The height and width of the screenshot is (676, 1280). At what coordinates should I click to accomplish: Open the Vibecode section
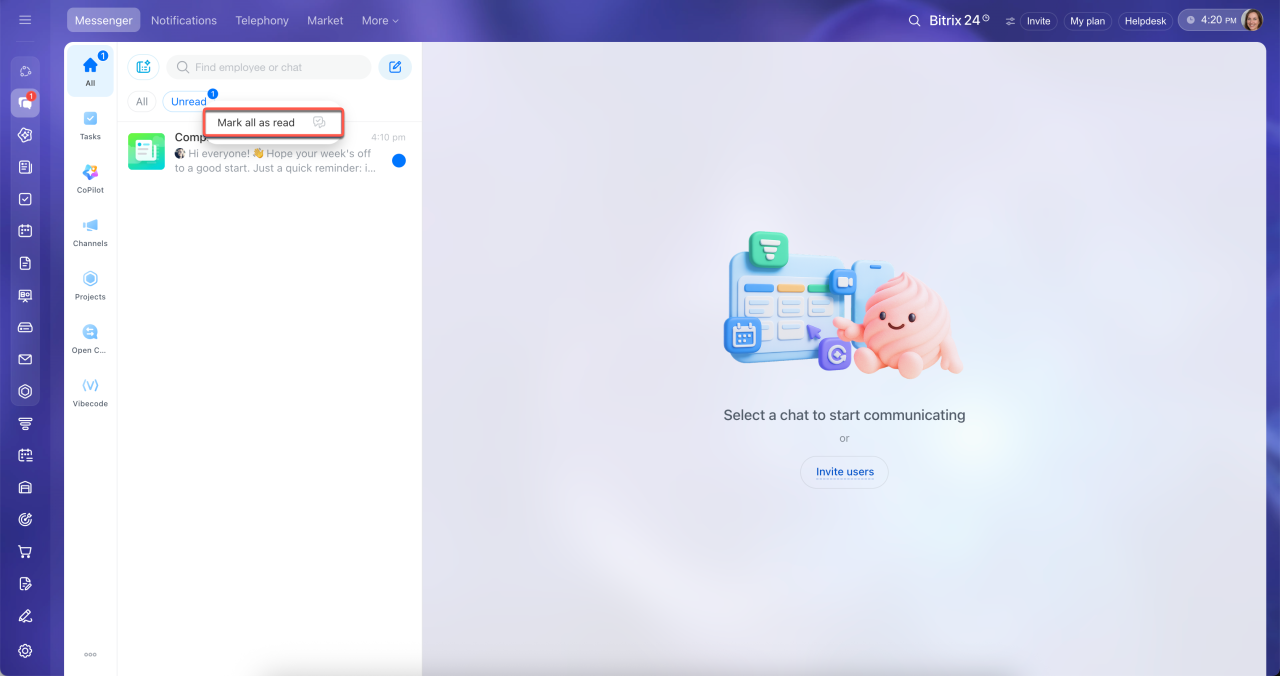coord(90,392)
